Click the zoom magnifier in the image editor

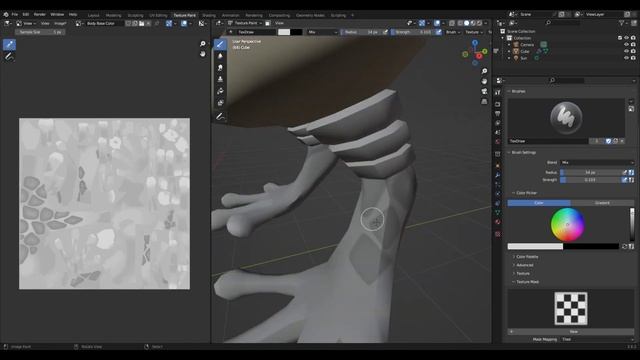pyautogui.click(x=203, y=44)
